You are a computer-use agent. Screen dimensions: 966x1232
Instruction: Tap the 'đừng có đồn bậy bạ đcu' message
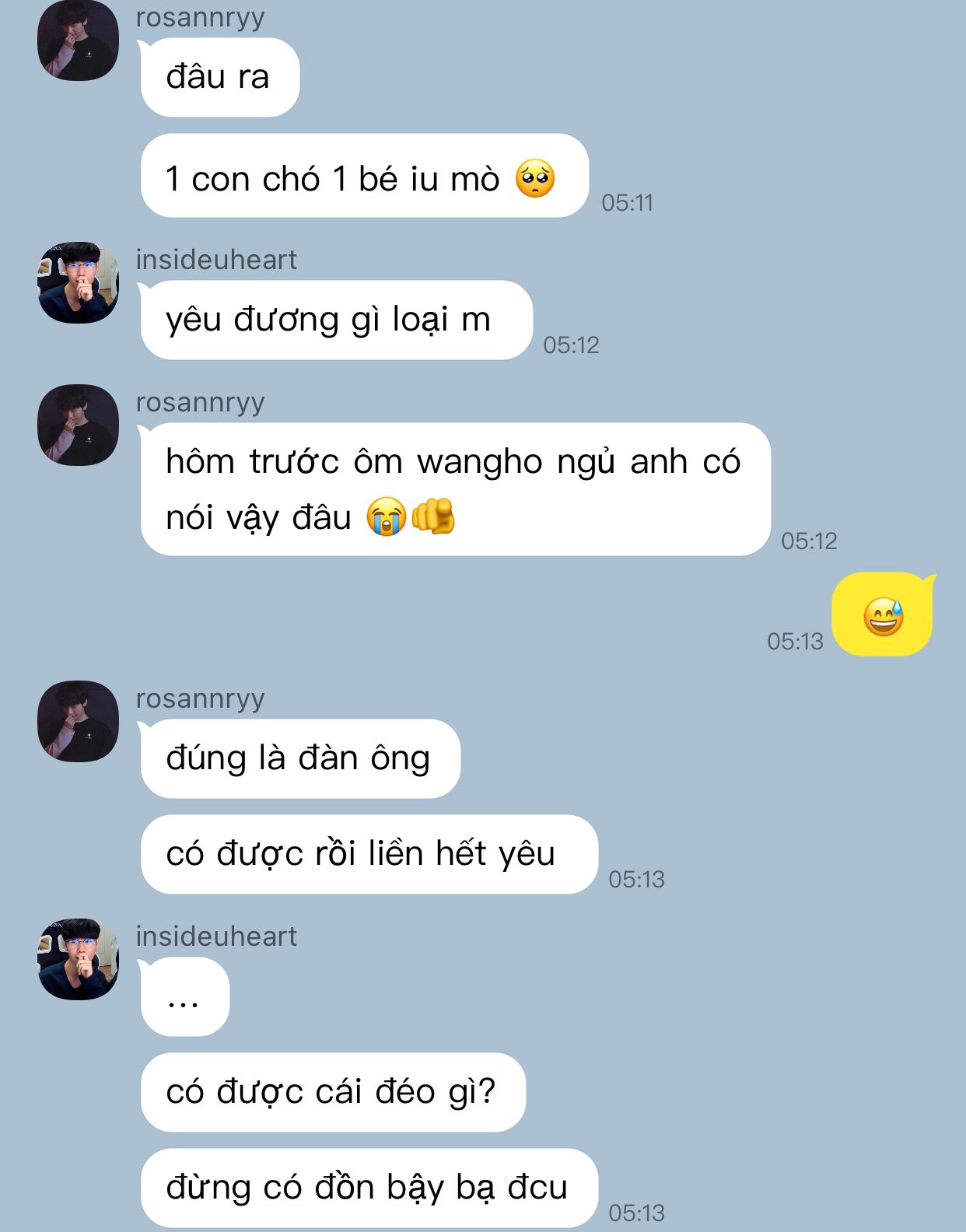click(369, 1188)
